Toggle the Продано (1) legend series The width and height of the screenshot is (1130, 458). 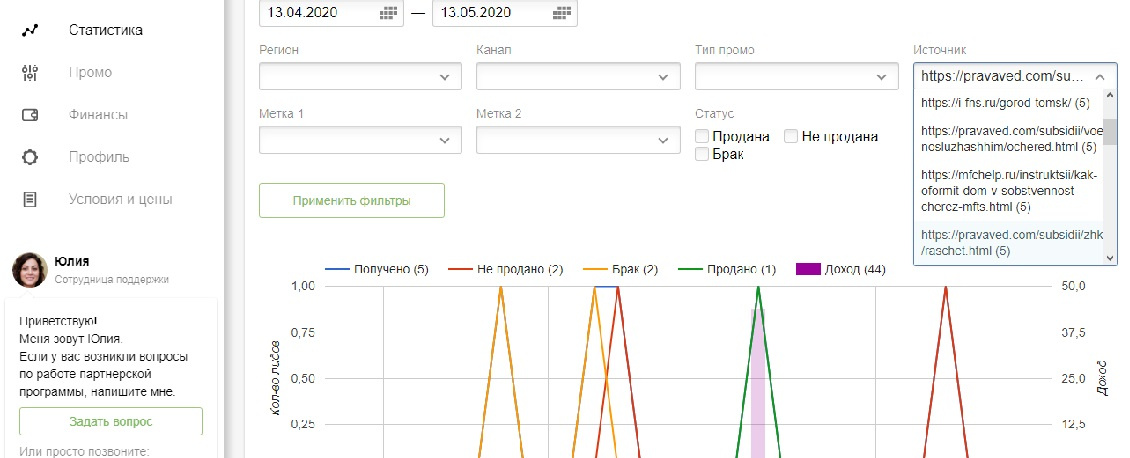727,269
